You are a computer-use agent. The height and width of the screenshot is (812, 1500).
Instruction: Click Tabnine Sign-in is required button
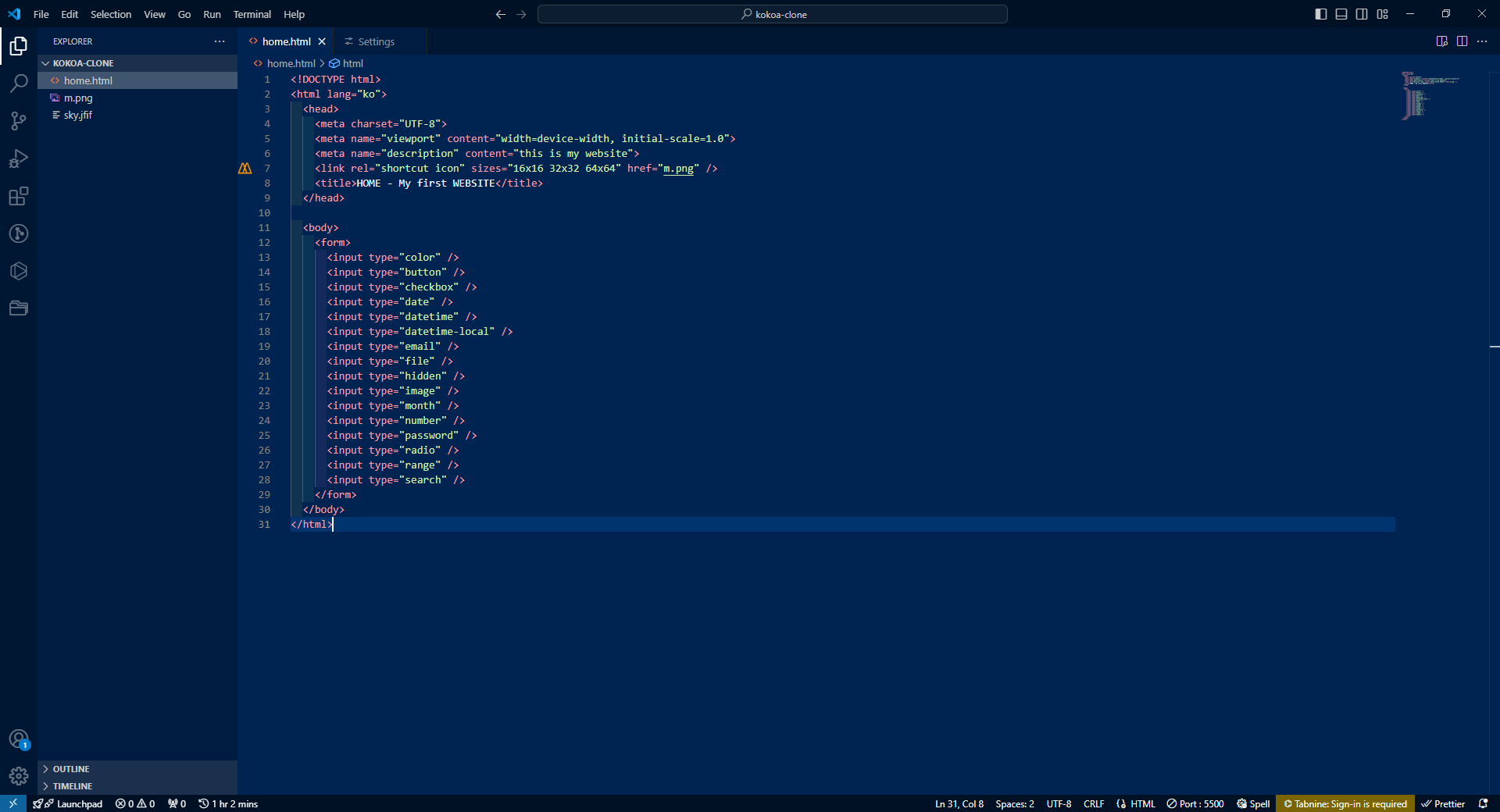[1345, 803]
